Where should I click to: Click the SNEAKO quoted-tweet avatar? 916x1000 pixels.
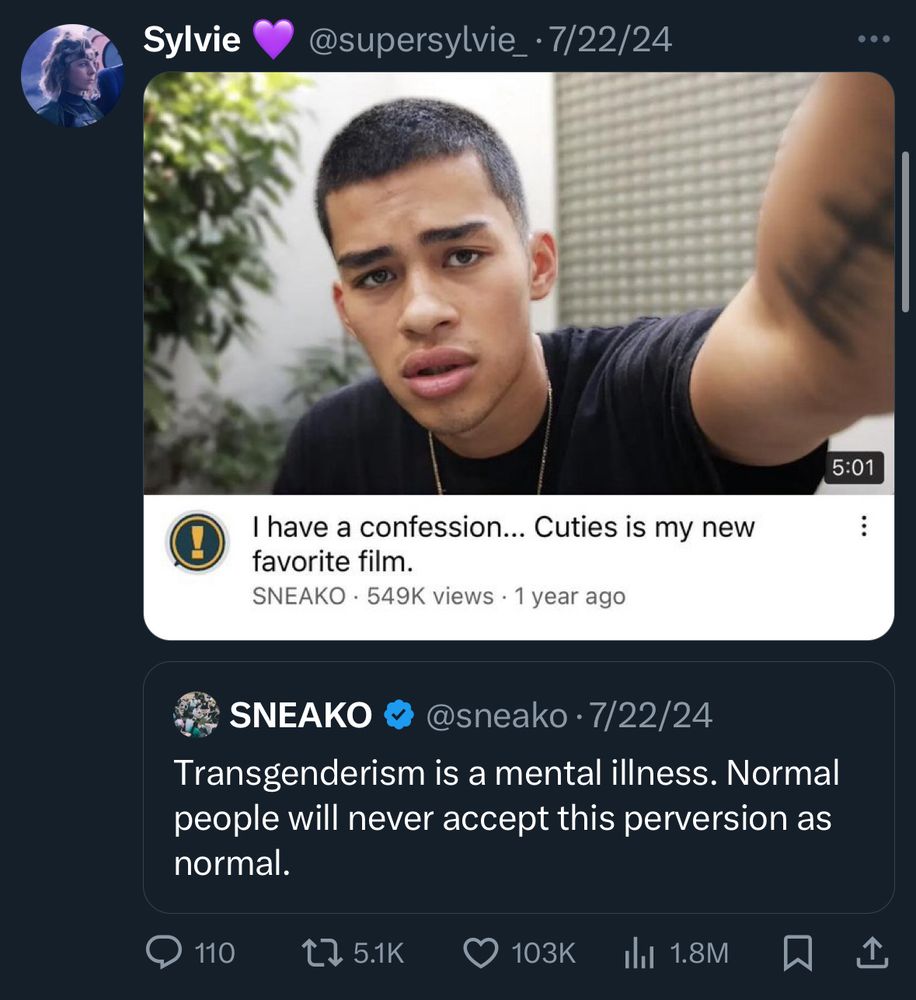[196, 715]
